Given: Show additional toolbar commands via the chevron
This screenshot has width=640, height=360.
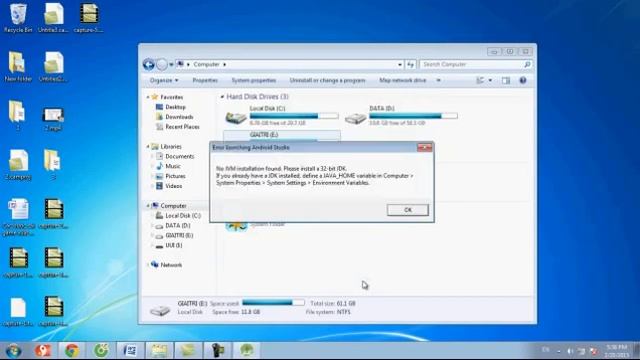Looking at the screenshot, I should pos(439,80).
